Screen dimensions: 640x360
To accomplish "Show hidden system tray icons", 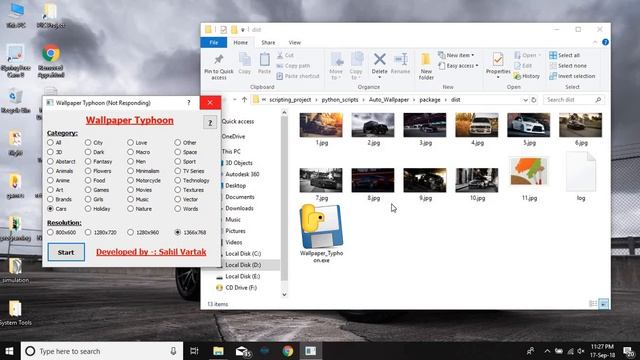I will pos(547,351).
